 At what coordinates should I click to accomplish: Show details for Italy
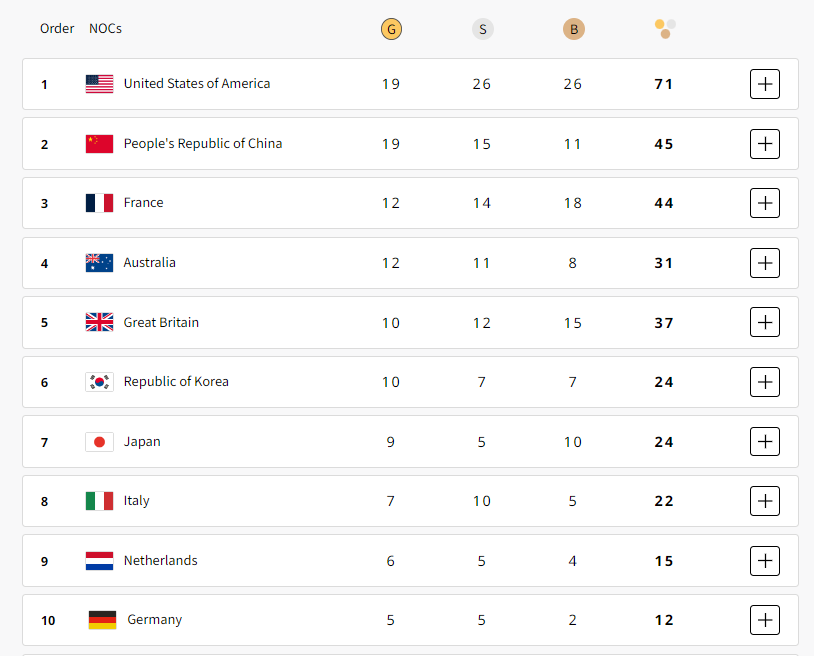pyautogui.click(x=764, y=501)
